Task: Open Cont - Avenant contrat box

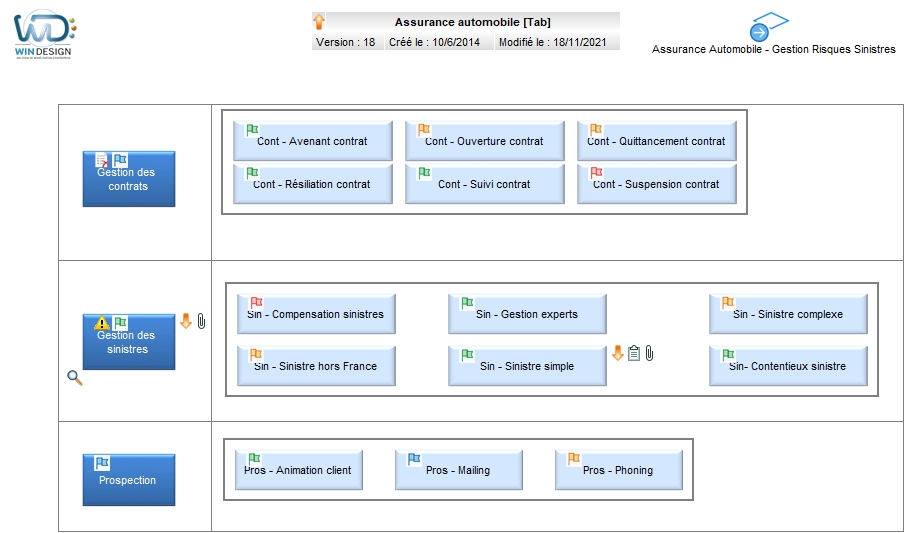Action: (x=312, y=141)
